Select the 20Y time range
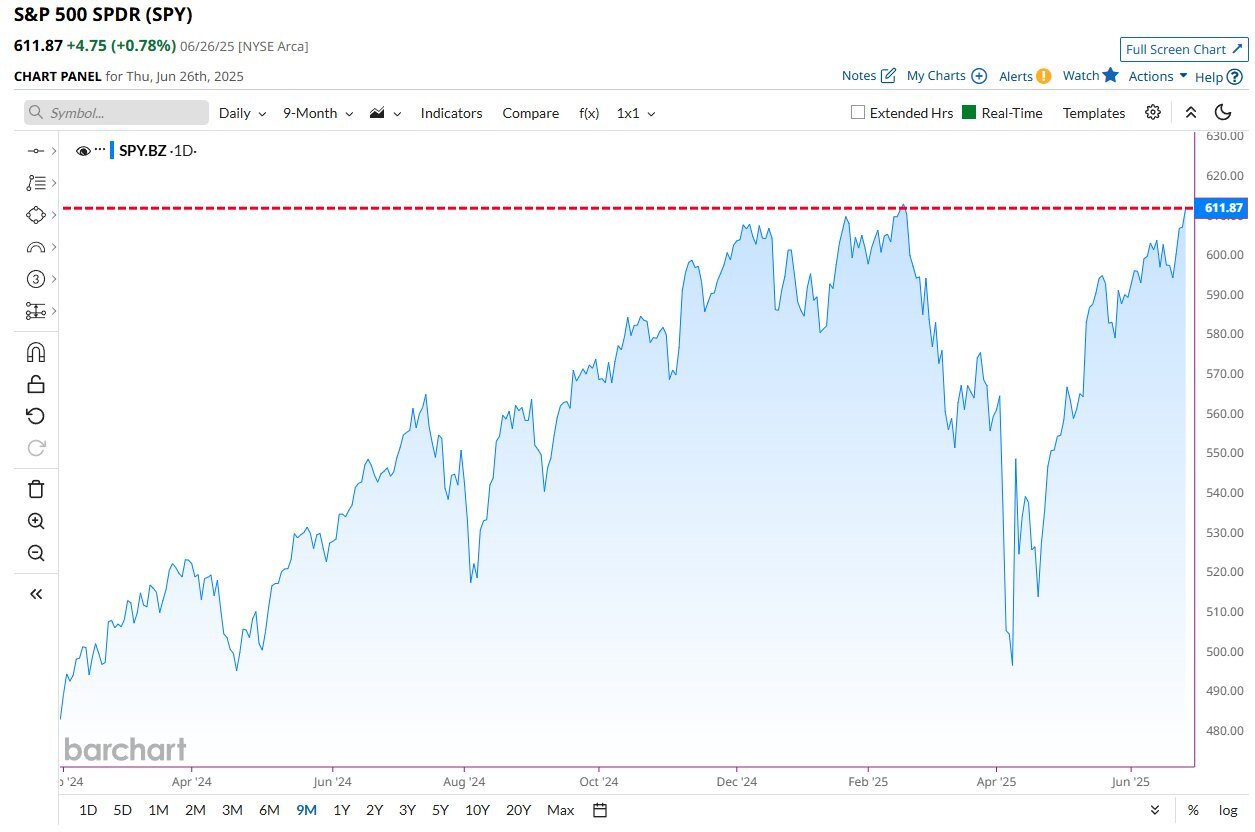The image size is (1255, 832). tap(518, 810)
